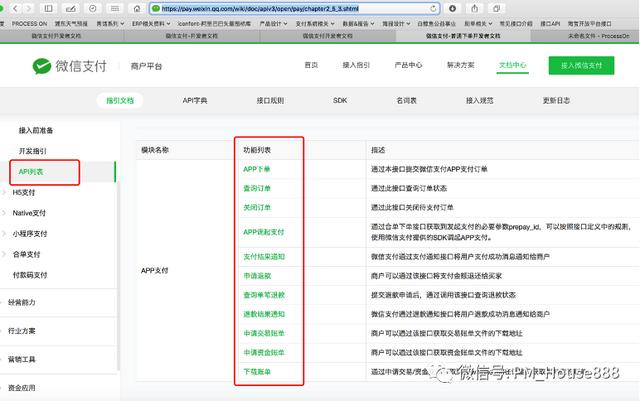The height and width of the screenshot is (401, 640).
Task: Open 接入前准备 in the sidebar
Action: [36, 130]
